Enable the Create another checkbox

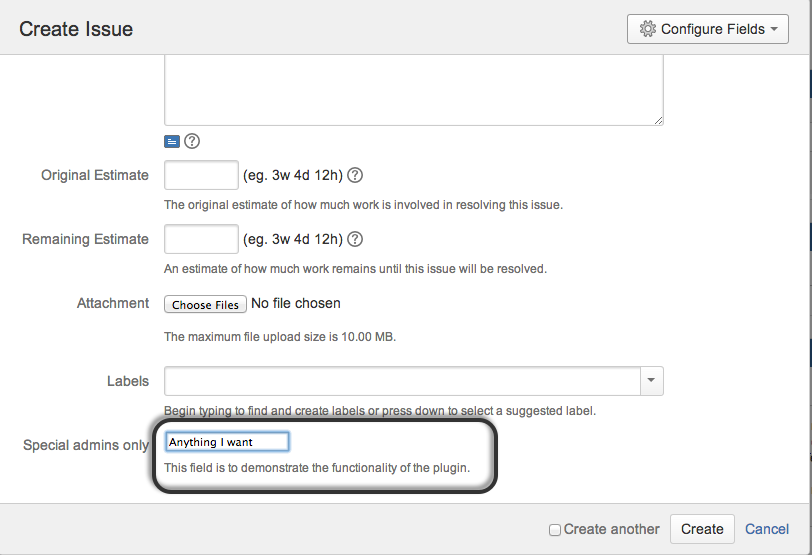point(555,530)
